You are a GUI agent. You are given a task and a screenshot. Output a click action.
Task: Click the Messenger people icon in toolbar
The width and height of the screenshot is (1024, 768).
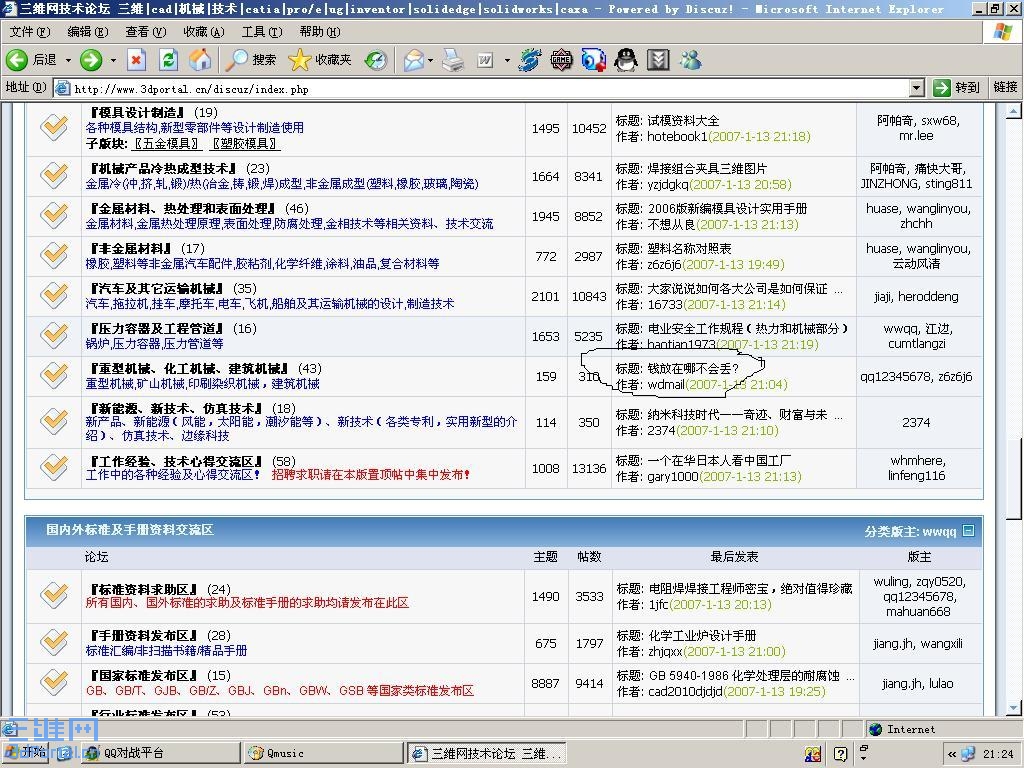click(691, 60)
